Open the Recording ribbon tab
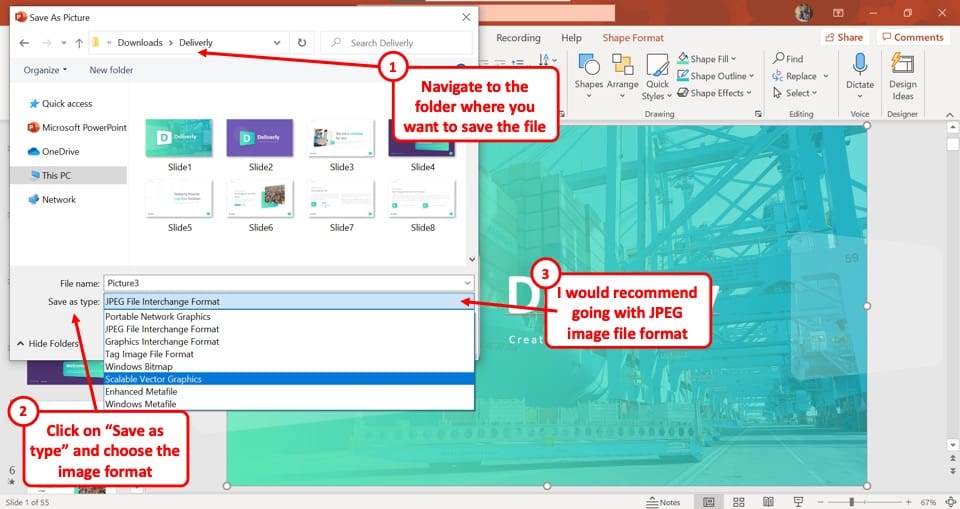 pos(518,38)
